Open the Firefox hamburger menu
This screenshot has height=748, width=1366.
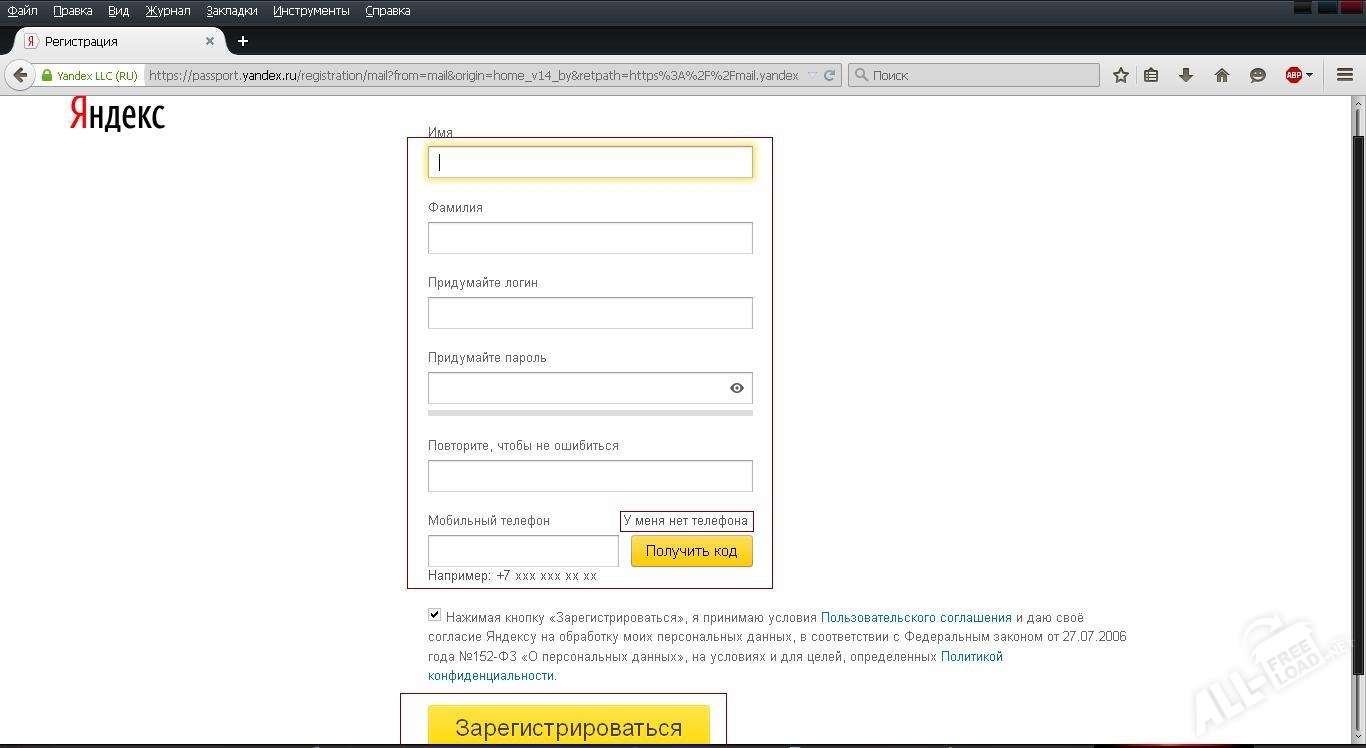coord(1345,75)
